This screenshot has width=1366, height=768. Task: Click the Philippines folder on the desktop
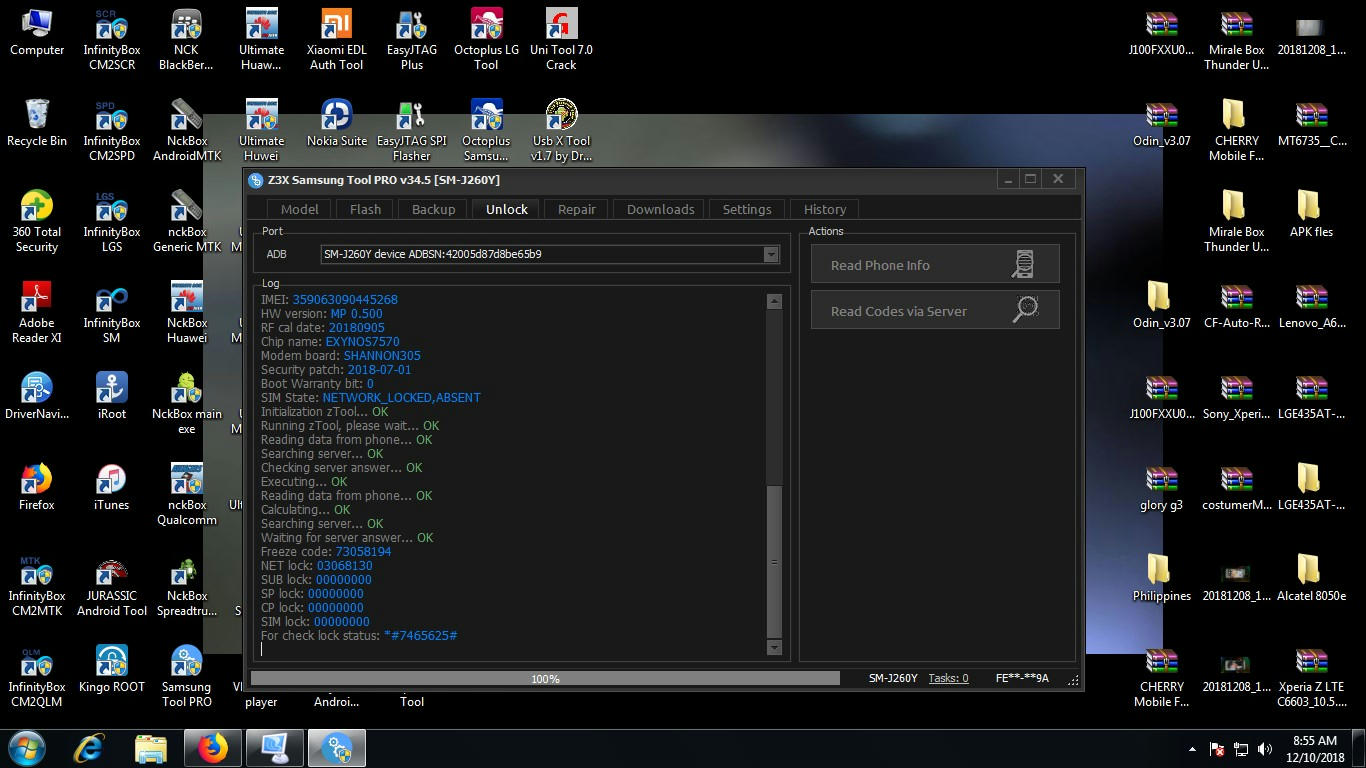pos(1161,578)
